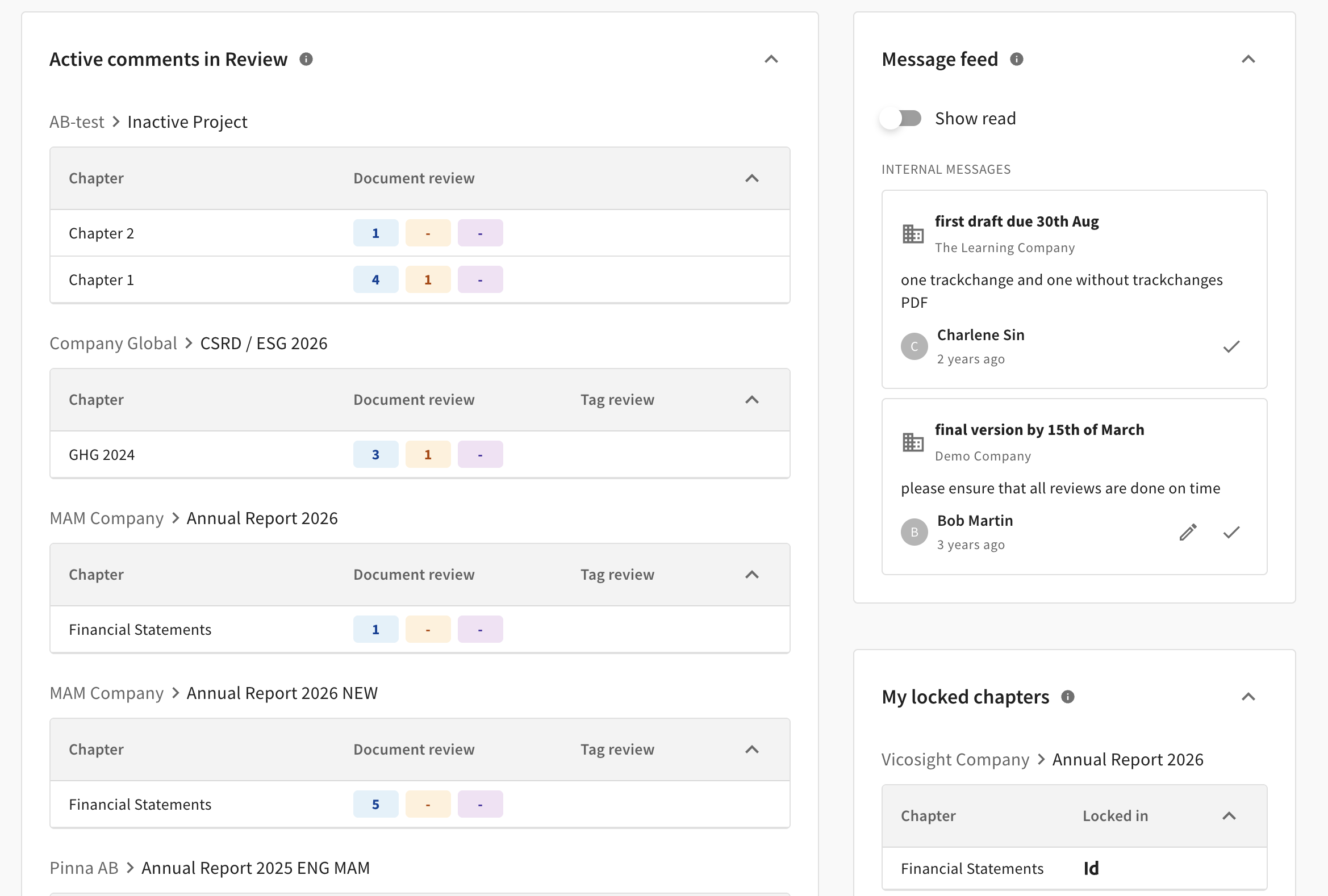
Task: Collapse the Inactive Project chapter table
Action: pos(752,179)
